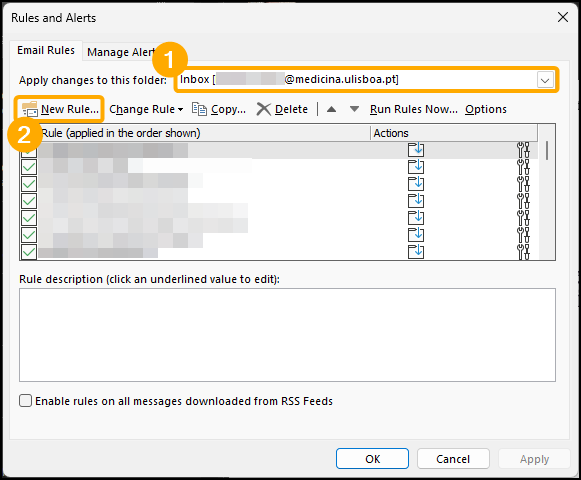Viewport: 581px width, 480px height.
Task: Click move-to-folder action icon in first rule row
Action: [x=416, y=150]
